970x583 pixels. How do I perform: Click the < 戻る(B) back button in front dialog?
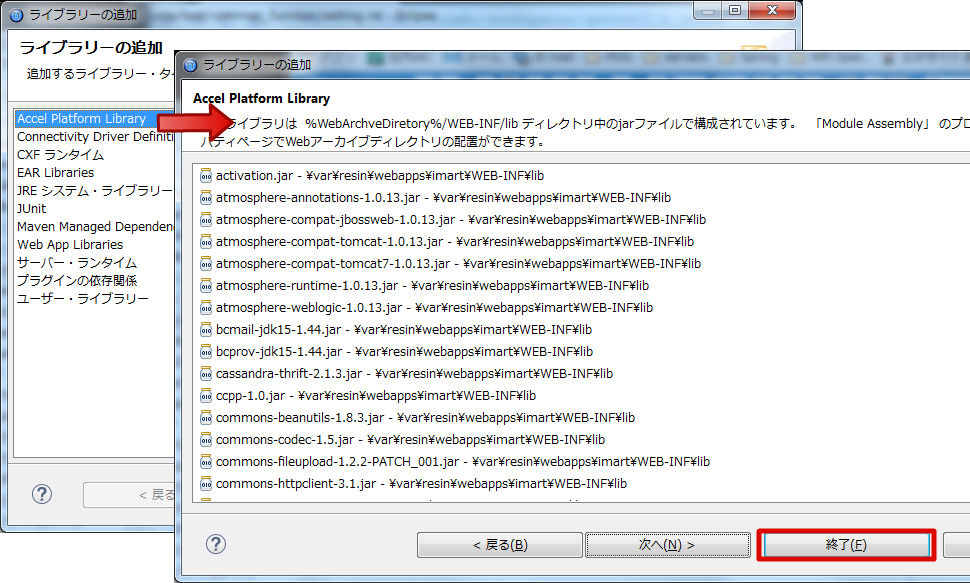500,545
